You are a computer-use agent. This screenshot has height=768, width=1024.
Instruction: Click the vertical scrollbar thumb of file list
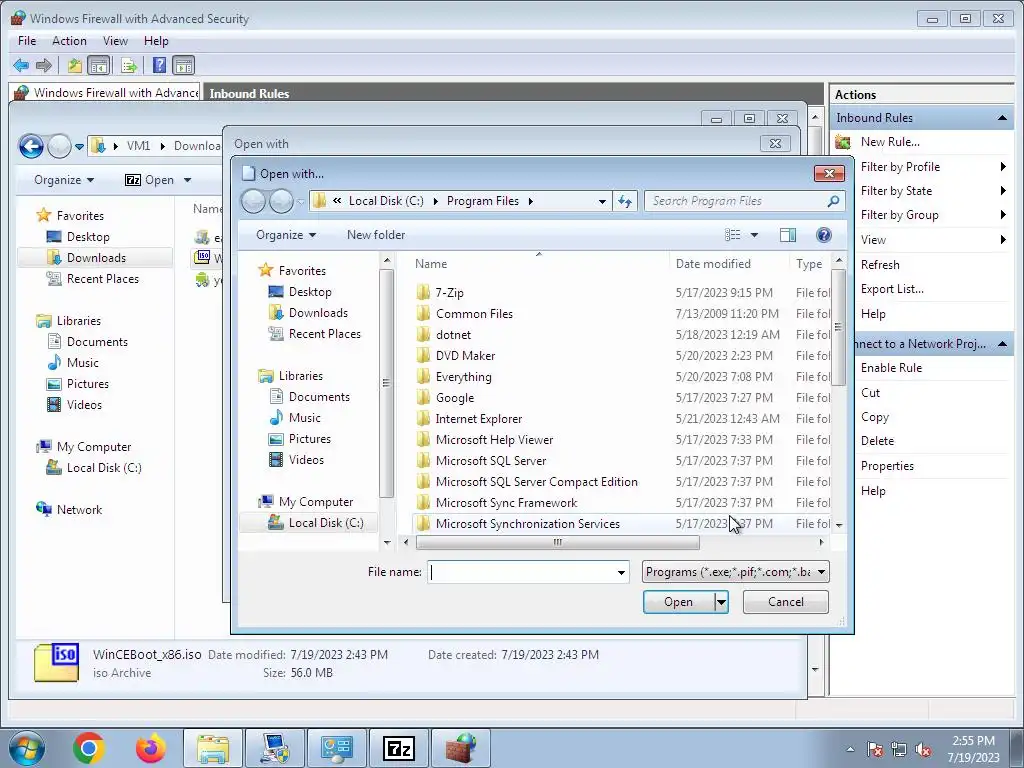pos(839,327)
